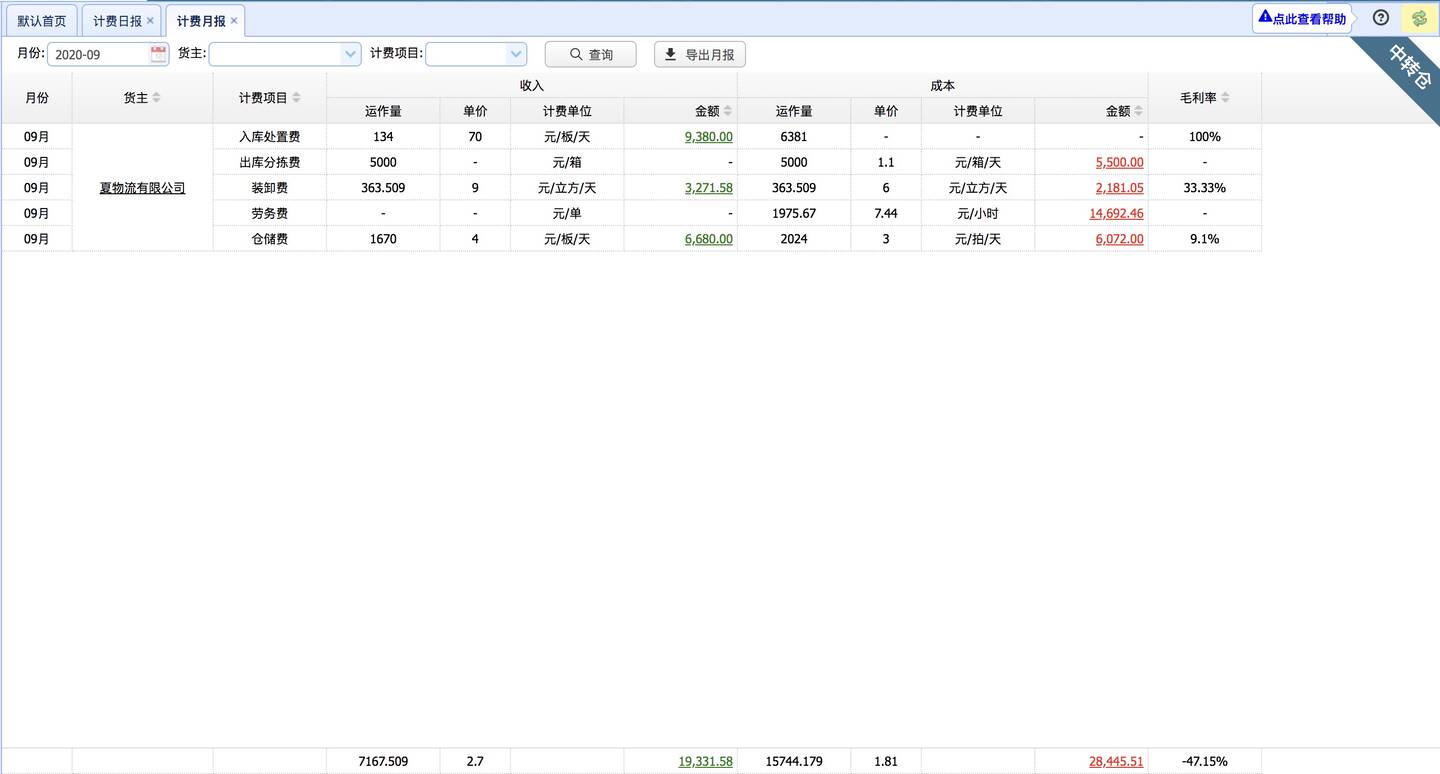Click the 查询 search button

pyautogui.click(x=590, y=54)
